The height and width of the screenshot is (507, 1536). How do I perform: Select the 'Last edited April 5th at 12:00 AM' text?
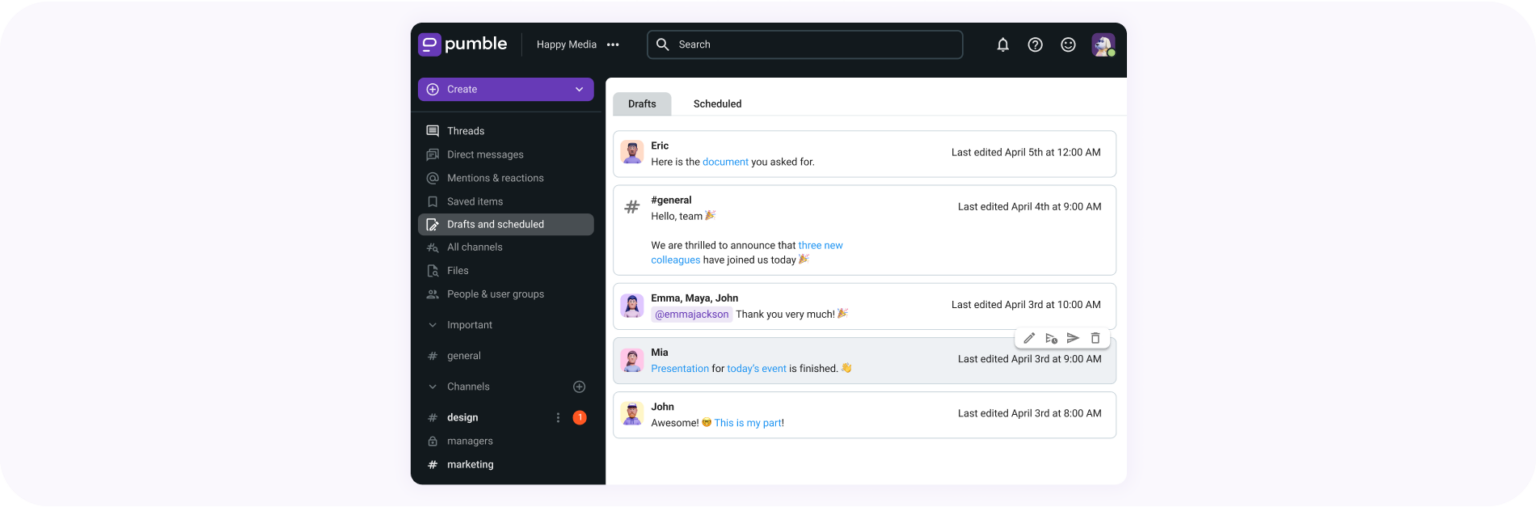coord(1026,153)
